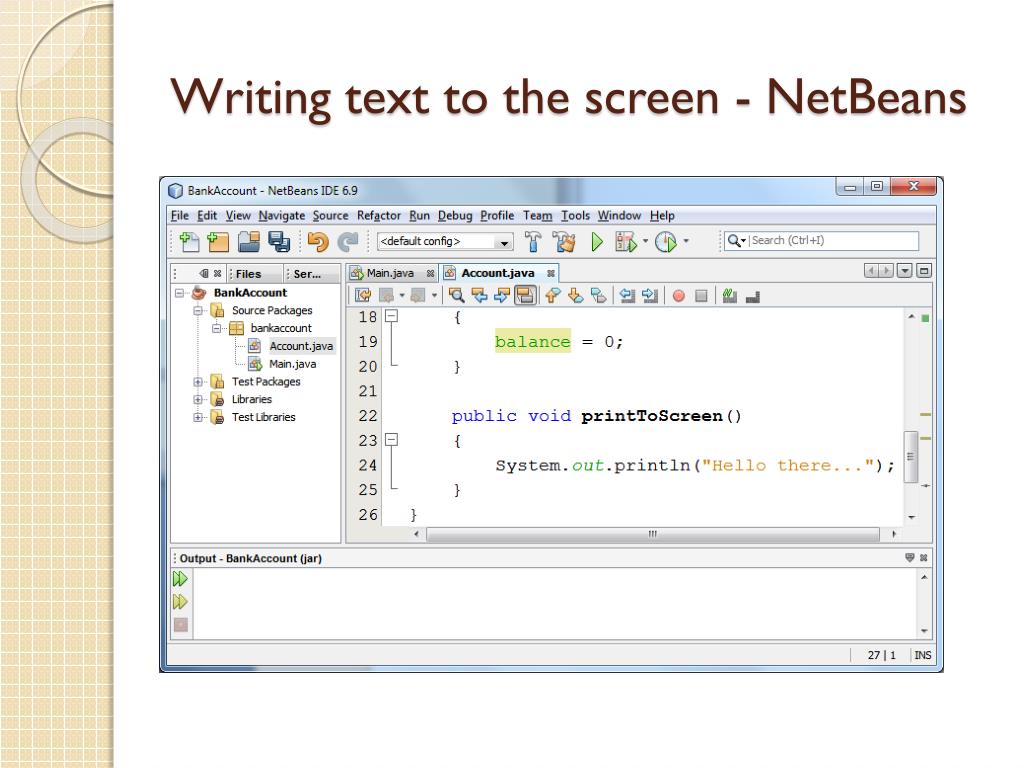Click second re-run icon in Output panel
The height and width of the screenshot is (768, 1024).
coord(180,601)
